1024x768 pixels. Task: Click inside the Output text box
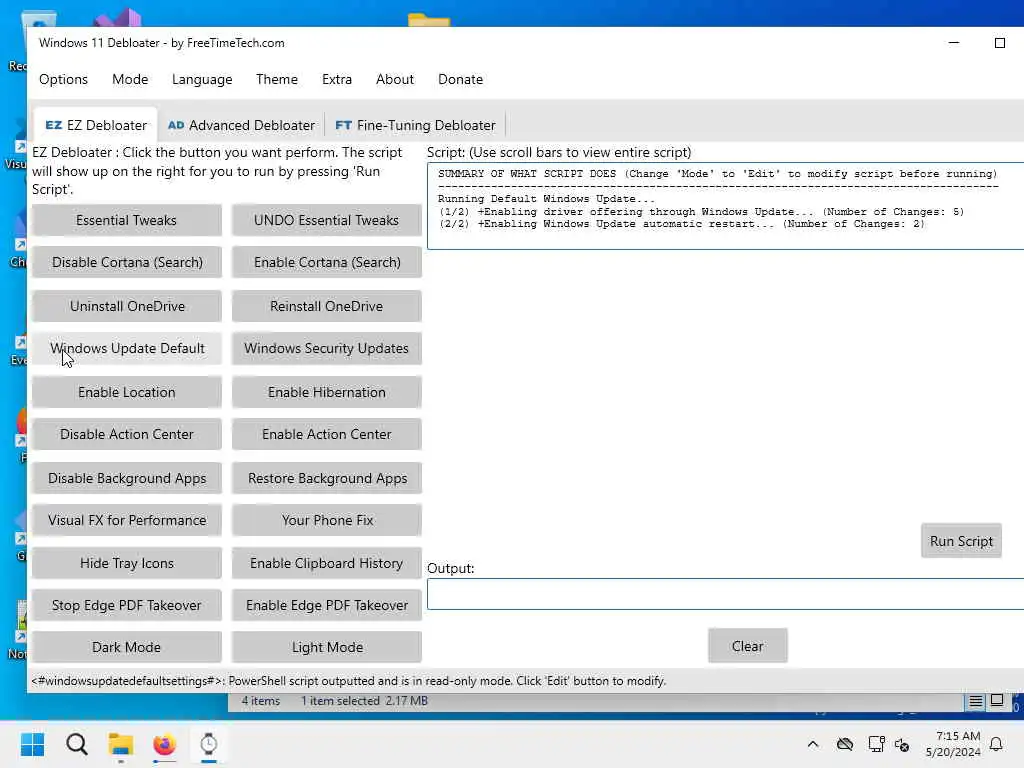pyautogui.click(x=725, y=594)
